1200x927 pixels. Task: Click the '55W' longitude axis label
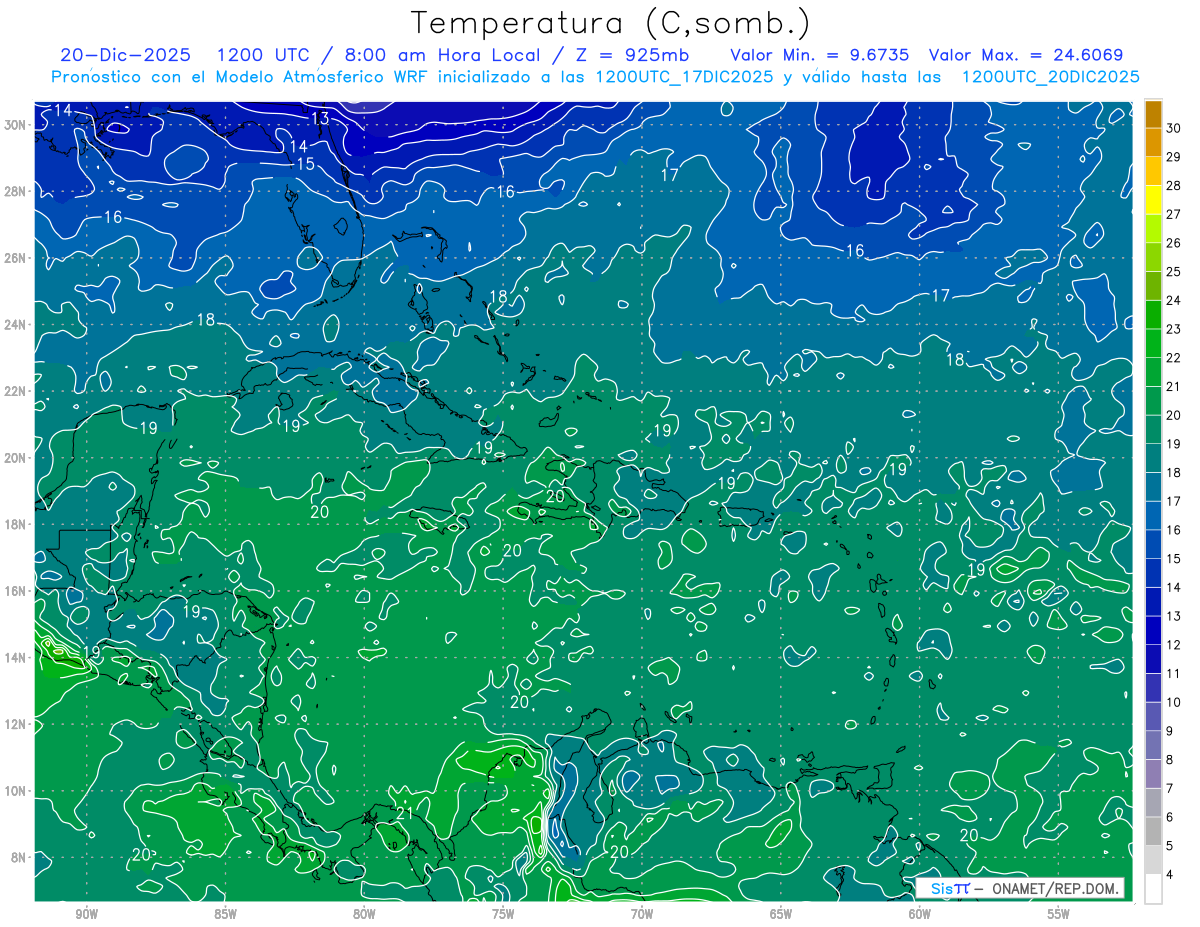coord(1059,915)
